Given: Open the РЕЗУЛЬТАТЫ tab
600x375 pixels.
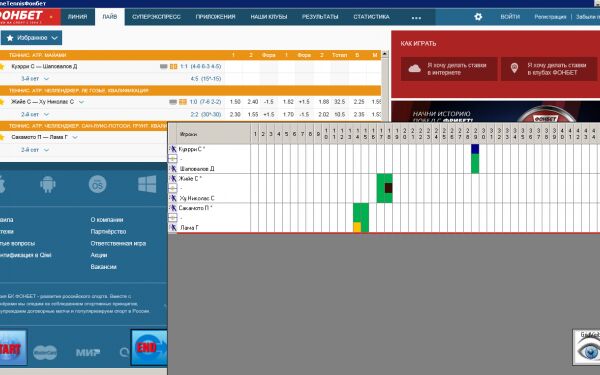Looking at the screenshot, I should click(x=320, y=17).
